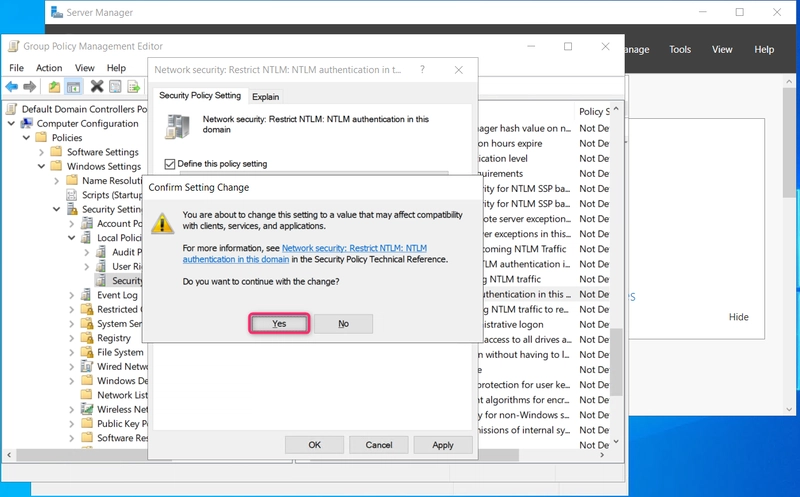The height and width of the screenshot is (497, 800).
Task: Click the Scripts (Startup) icon
Action: tap(72, 195)
